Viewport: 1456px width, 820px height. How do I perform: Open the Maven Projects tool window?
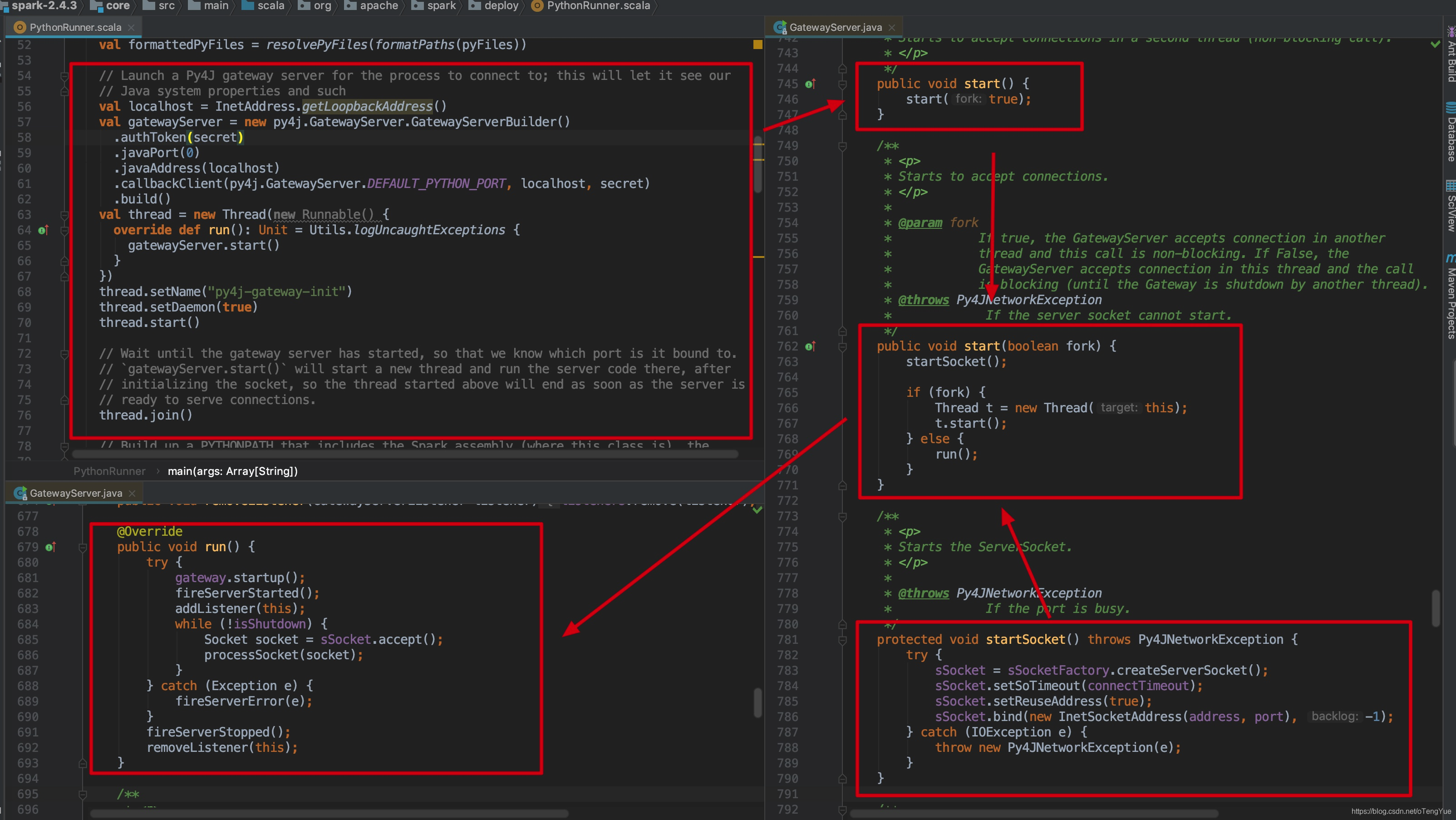(x=1451, y=297)
